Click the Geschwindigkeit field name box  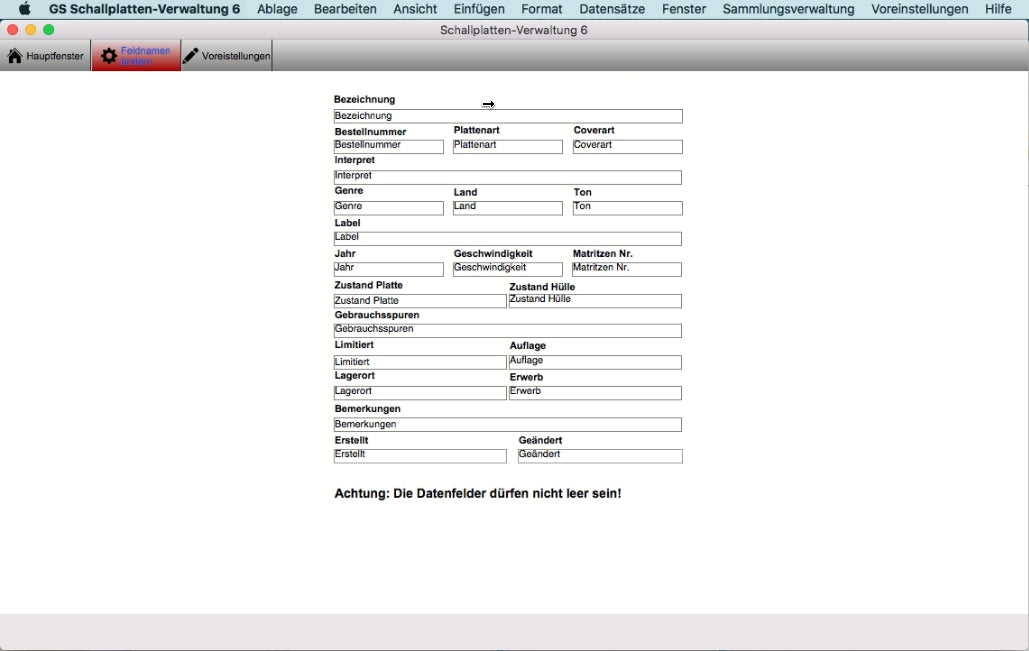508,269
